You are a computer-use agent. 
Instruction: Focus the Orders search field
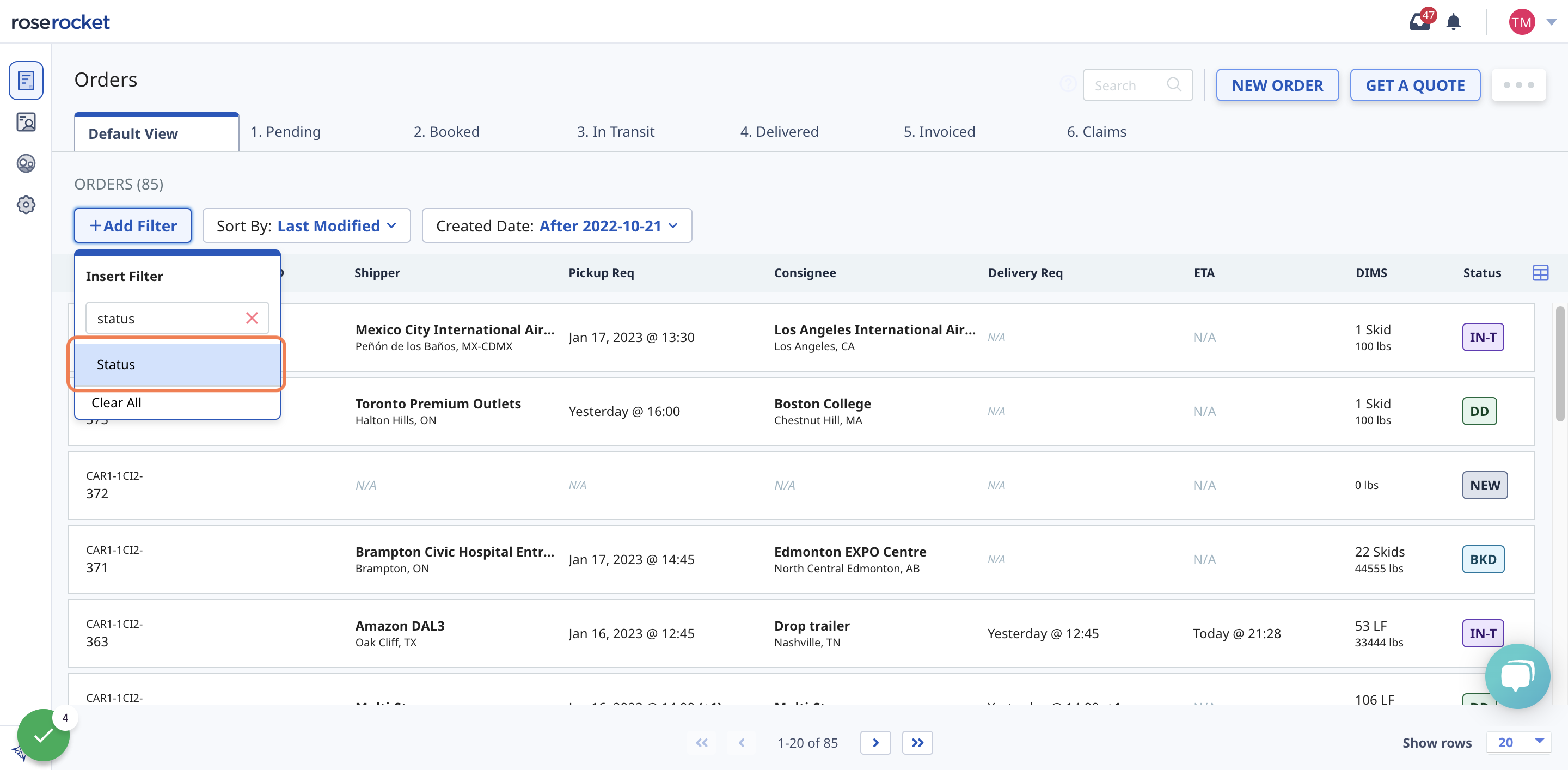[1137, 85]
